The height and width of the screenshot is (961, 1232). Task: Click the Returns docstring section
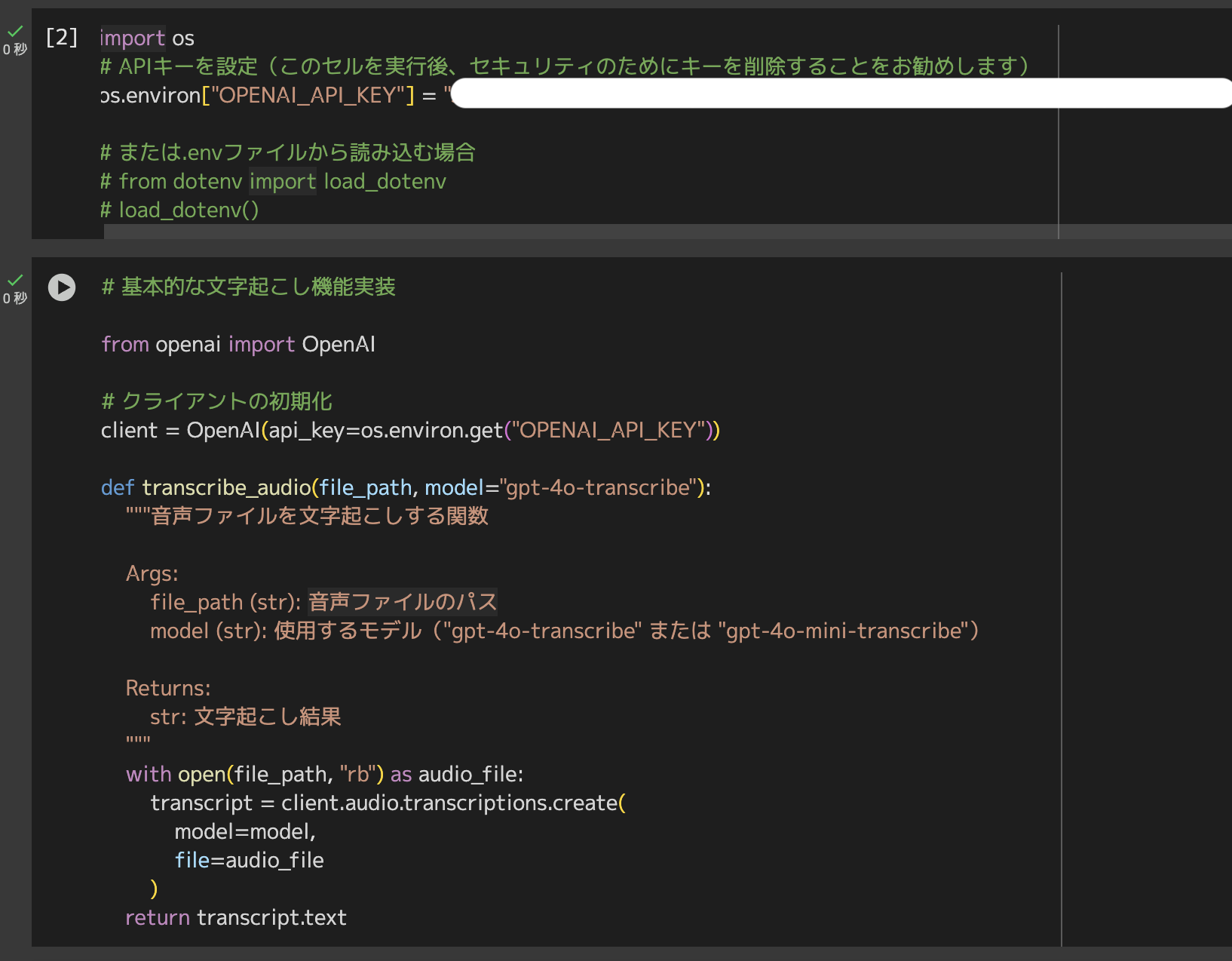tap(167, 687)
